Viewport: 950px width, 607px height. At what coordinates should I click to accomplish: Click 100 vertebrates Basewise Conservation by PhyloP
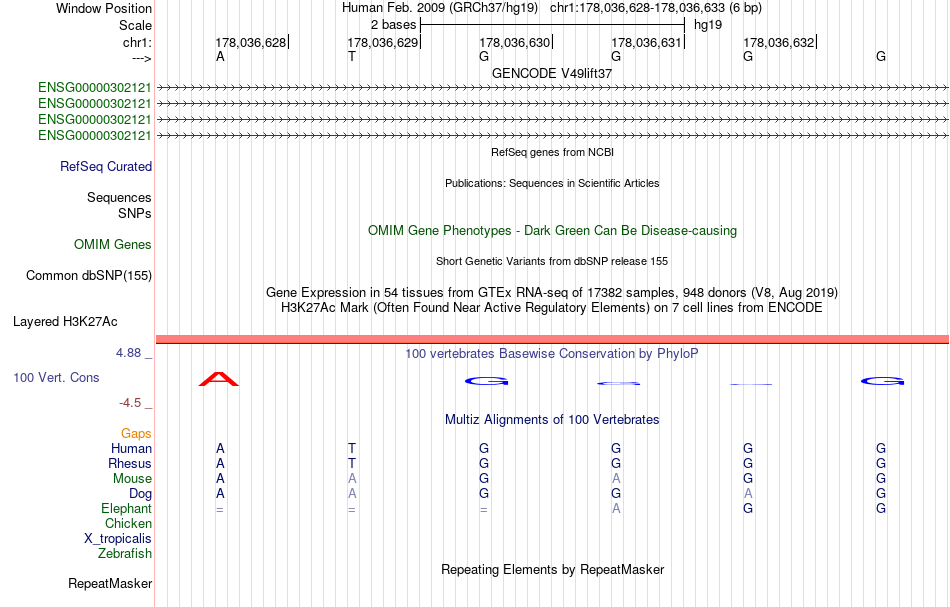(552, 354)
